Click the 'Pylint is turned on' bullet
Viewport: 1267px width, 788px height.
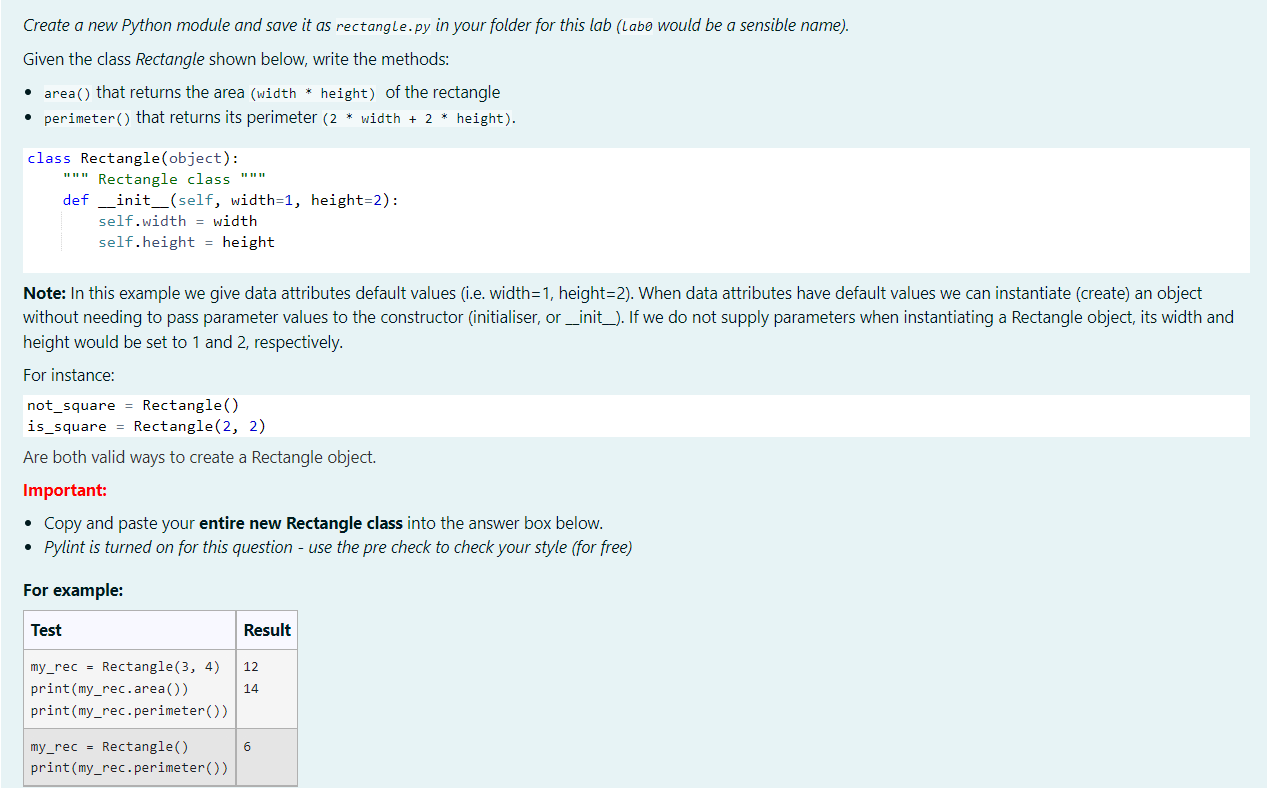[338, 547]
